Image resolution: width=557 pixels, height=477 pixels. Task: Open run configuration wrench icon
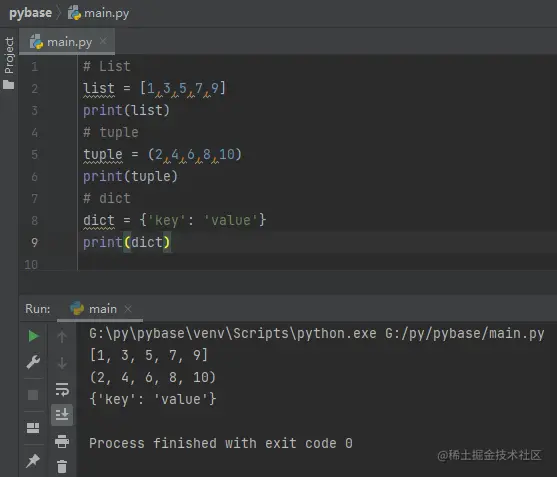coord(33,362)
